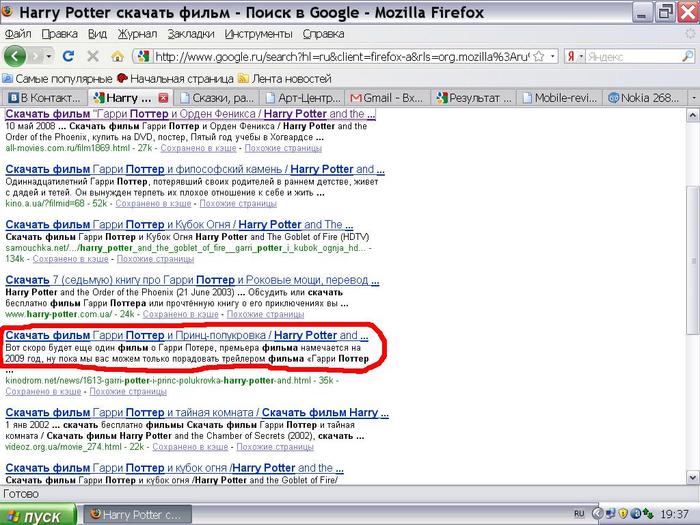This screenshot has width=700, height=525.
Task: Click the Google site favicon in address bar
Action: click(x=143, y=56)
